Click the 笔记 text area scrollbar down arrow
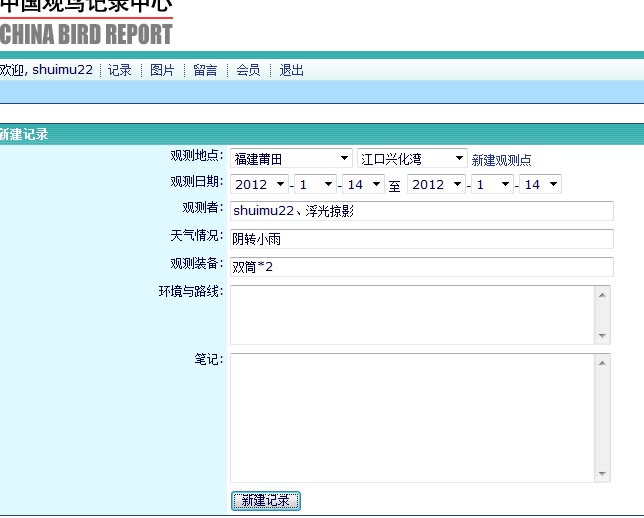The height and width of the screenshot is (518, 644). tap(602, 474)
